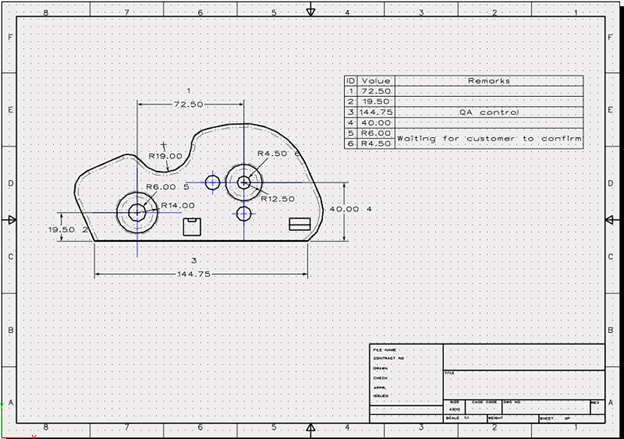
Task: Select the REV cell in the title block
Action: point(597,407)
